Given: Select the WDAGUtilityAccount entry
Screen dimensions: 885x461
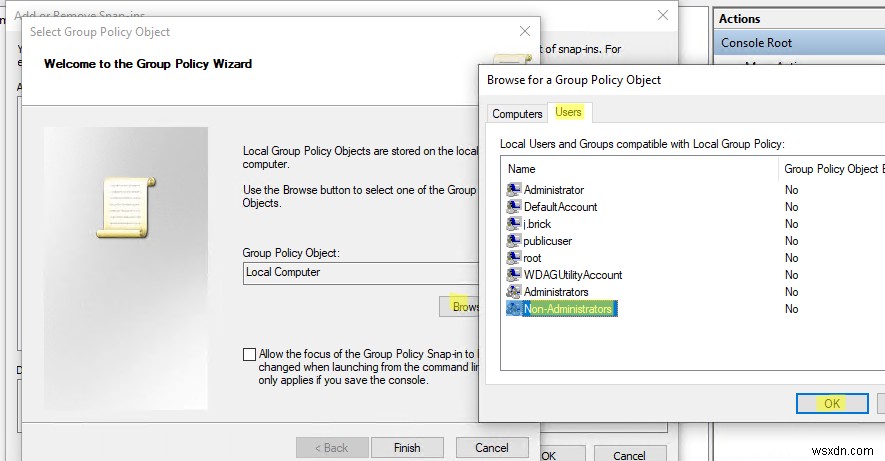Looking at the screenshot, I should [573, 274].
